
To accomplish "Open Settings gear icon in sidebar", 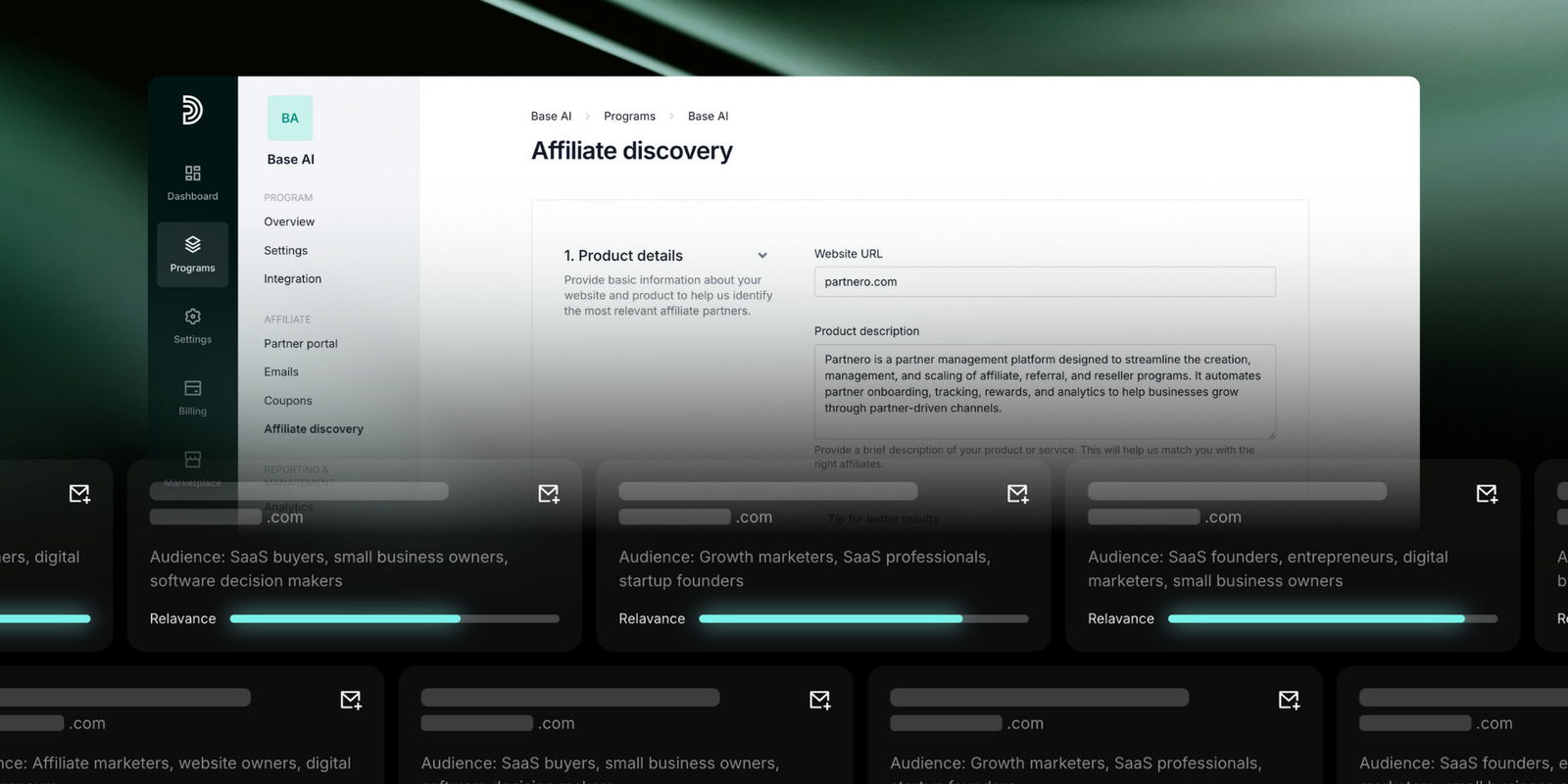I will pyautogui.click(x=192, y=317).
